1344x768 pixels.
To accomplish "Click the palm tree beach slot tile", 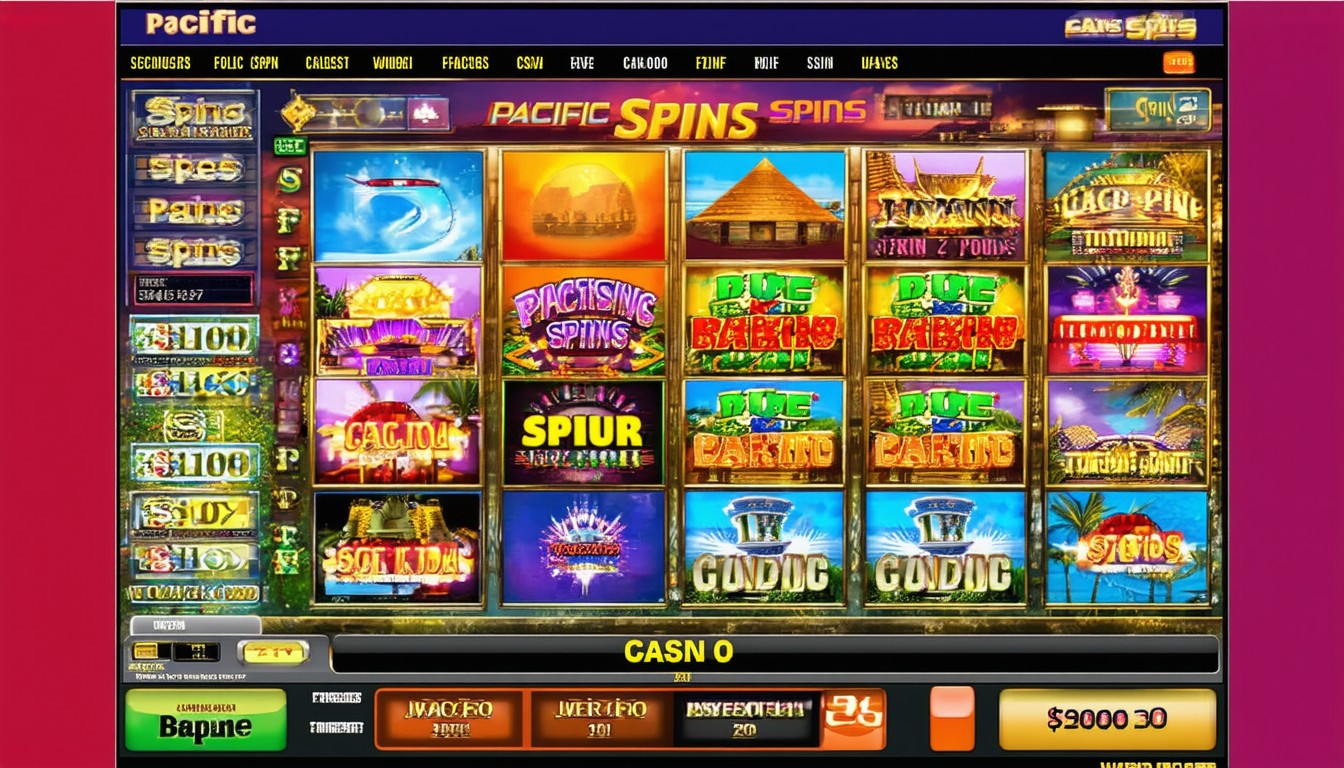I will click(x=1127, y=547).
